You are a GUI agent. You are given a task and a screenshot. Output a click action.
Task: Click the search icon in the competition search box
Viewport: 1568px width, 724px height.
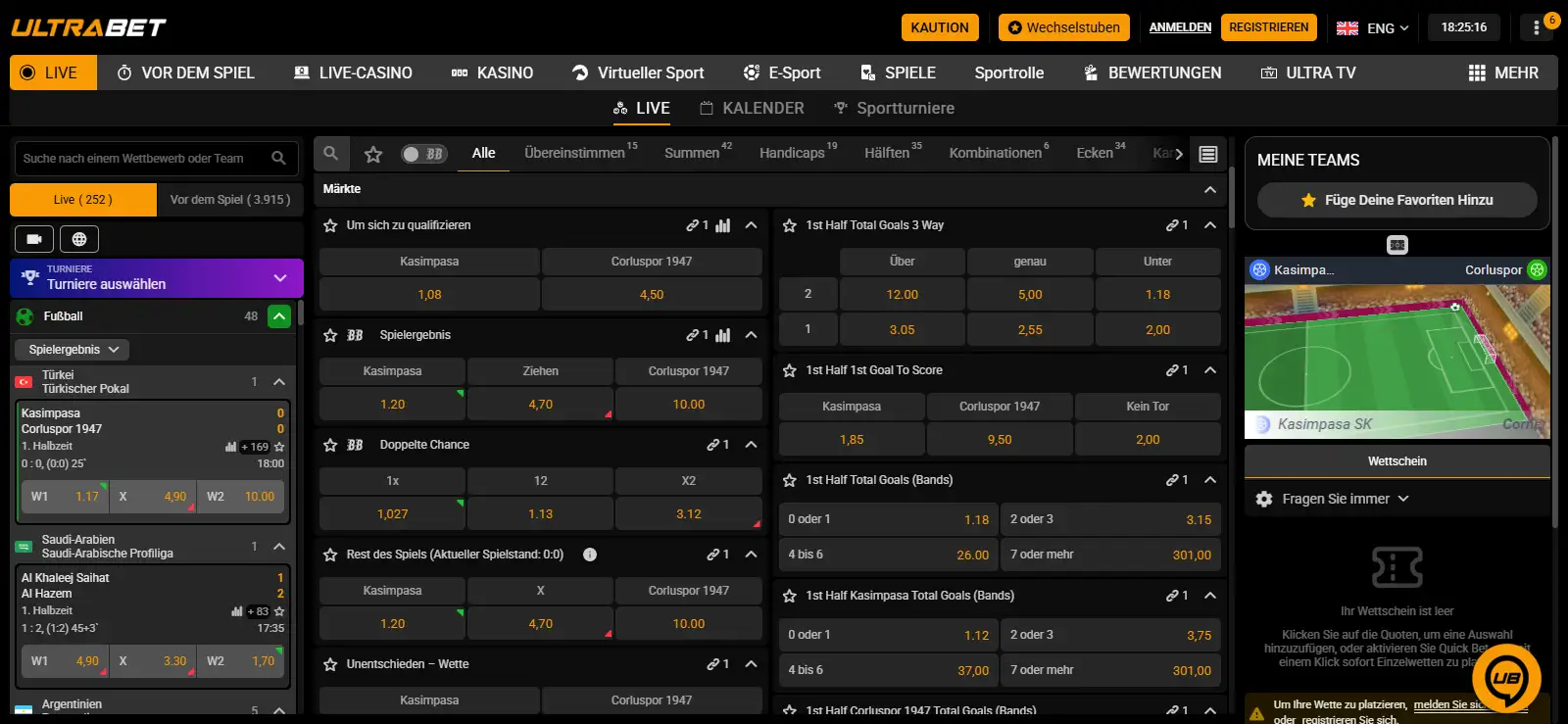(x=278, y=158)
